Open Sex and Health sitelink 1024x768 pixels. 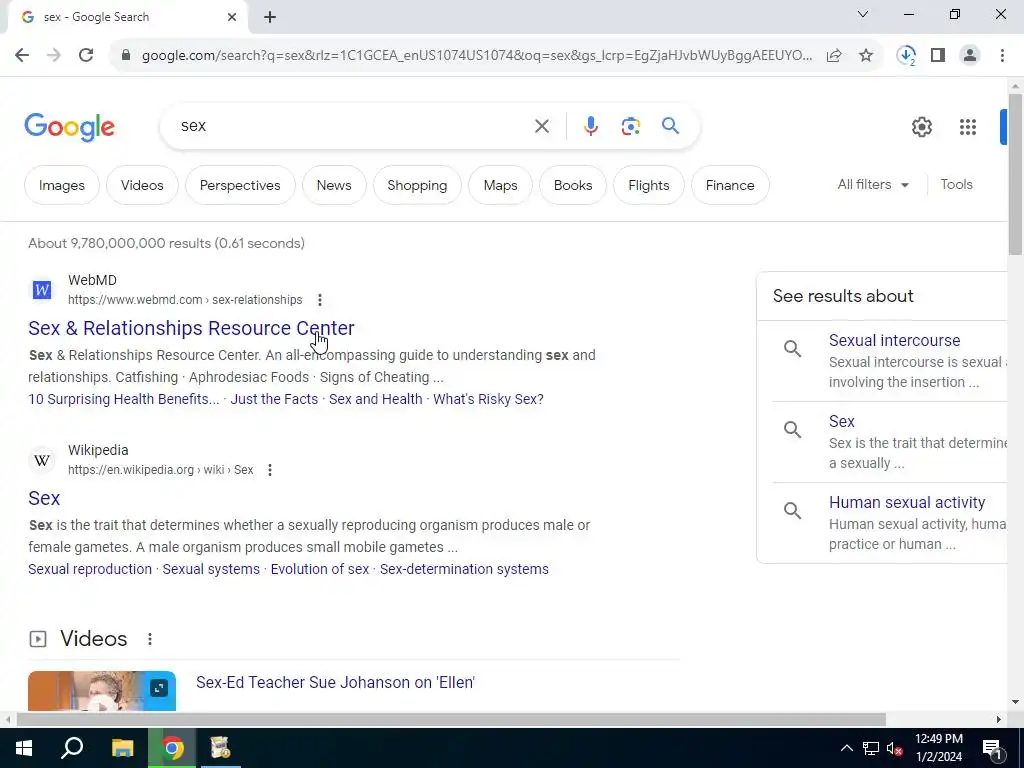376,399
